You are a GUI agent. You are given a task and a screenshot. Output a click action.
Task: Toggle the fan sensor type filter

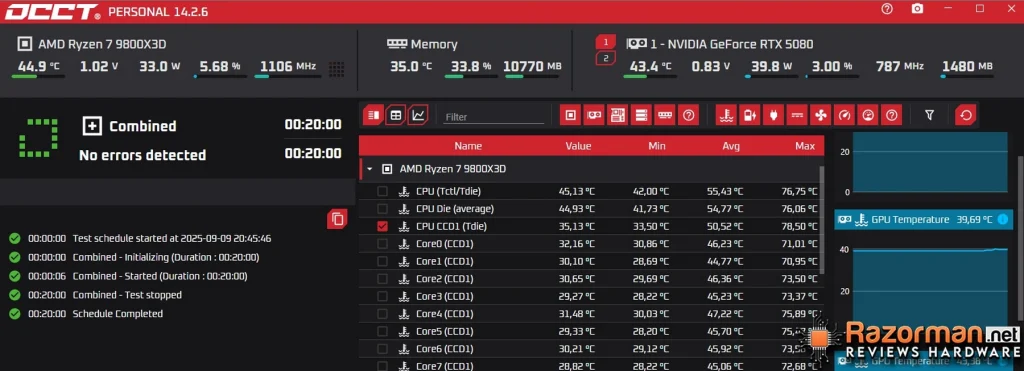tap(820, 115)
